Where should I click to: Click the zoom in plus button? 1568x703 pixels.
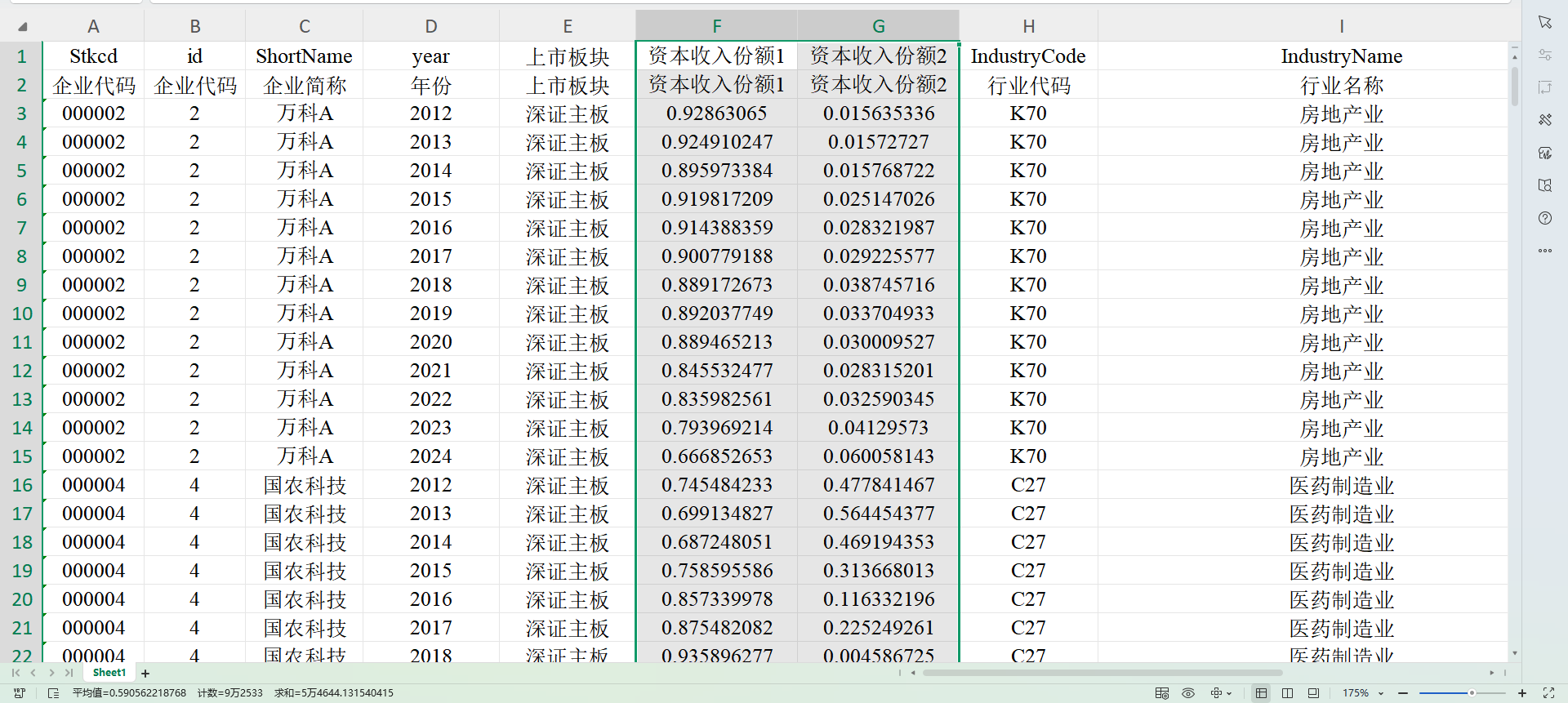(x=1522, y=693)
